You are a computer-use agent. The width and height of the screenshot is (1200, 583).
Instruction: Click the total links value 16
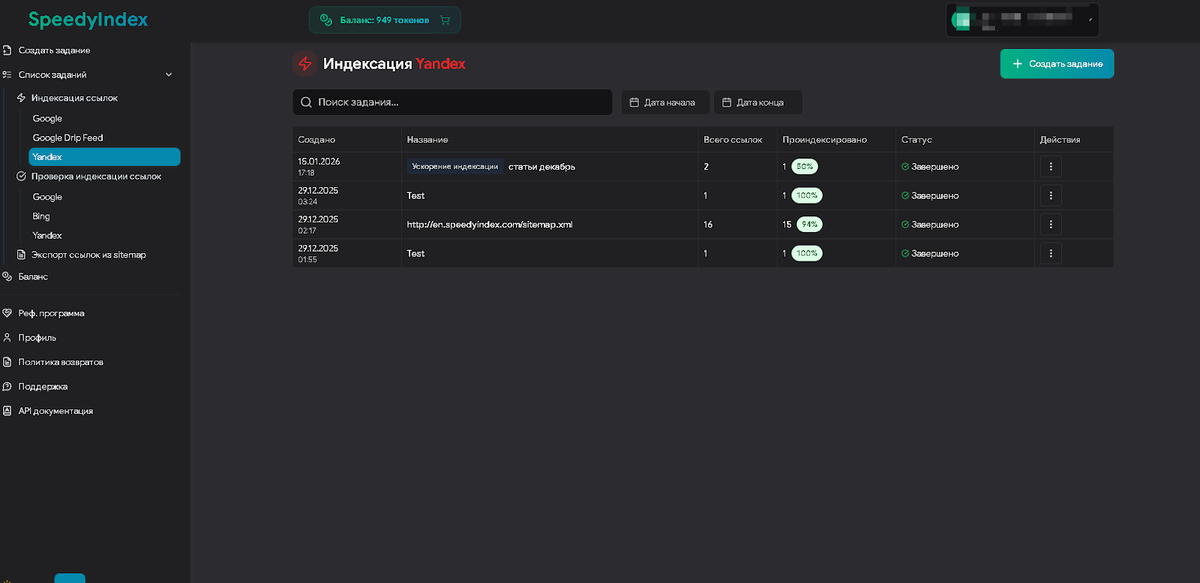click(x=708, y=225)
